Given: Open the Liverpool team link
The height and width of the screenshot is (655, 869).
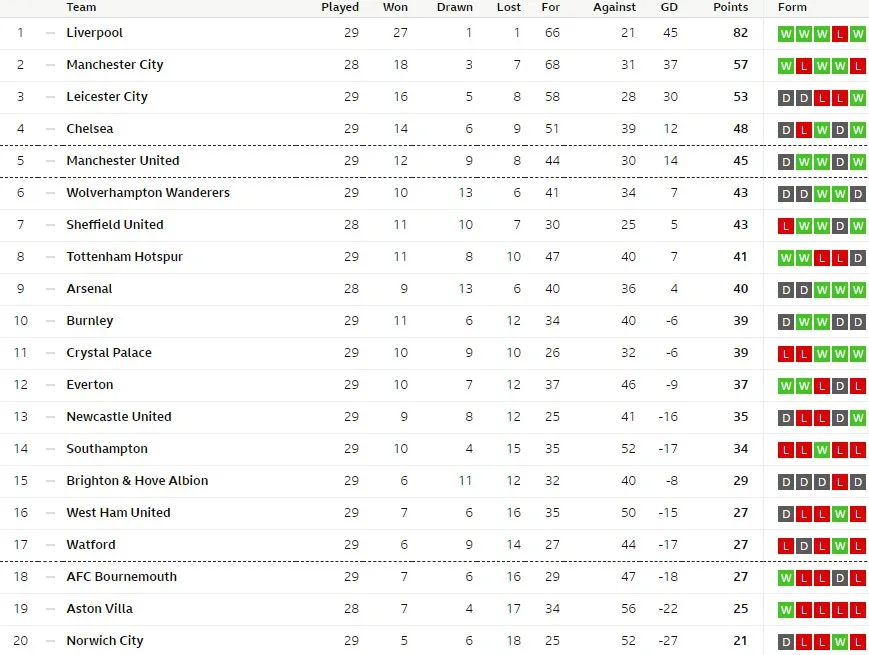Looking at the screenshot, I should [95, 33].
